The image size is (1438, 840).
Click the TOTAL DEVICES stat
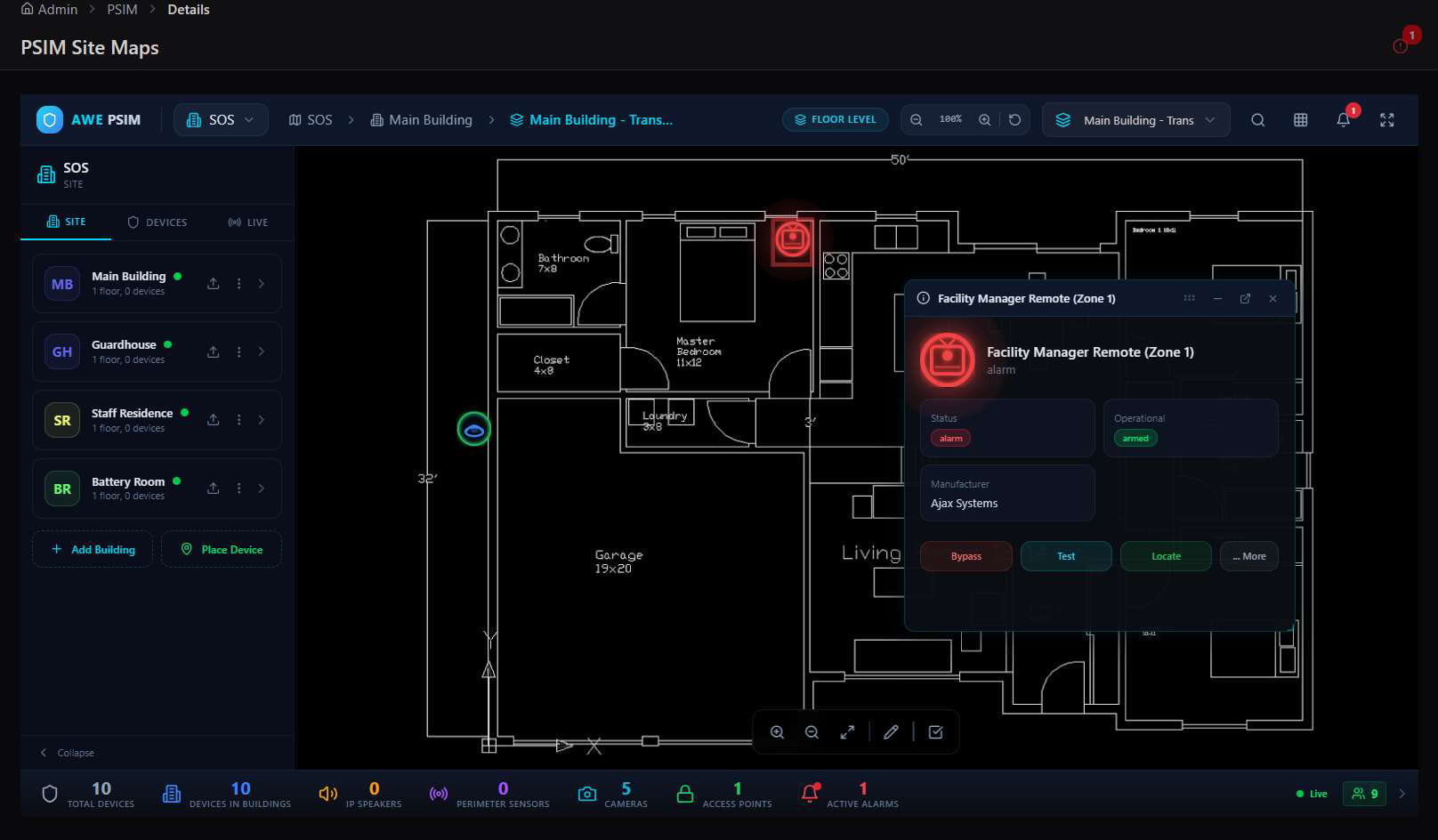pos(89,794)
